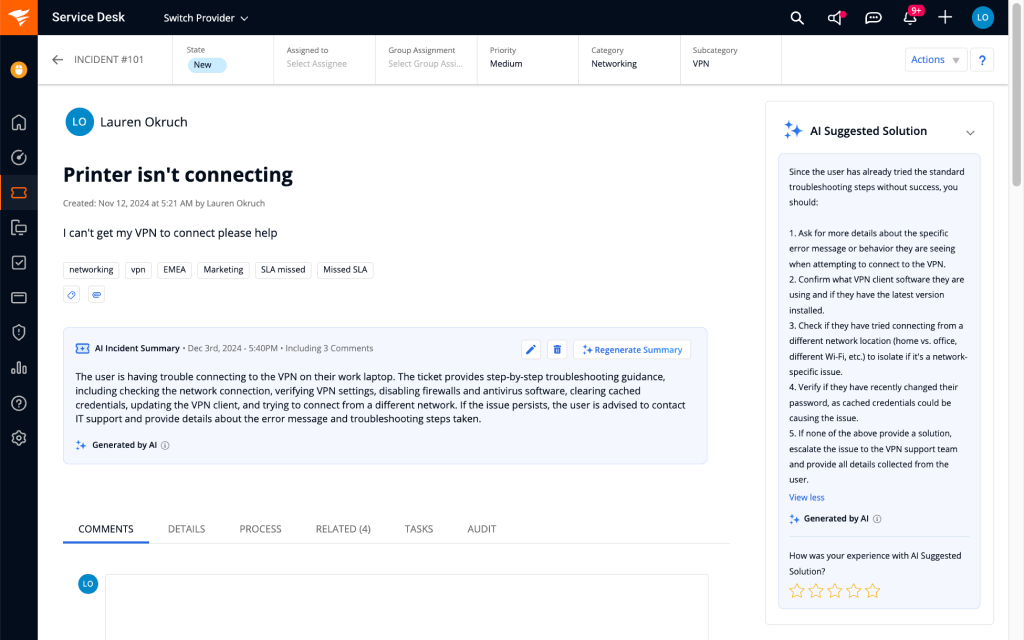The height and width of the screenshot is (640, 1024).
Task: Open the AUDIT tab
Action: [x=481, y=529]
